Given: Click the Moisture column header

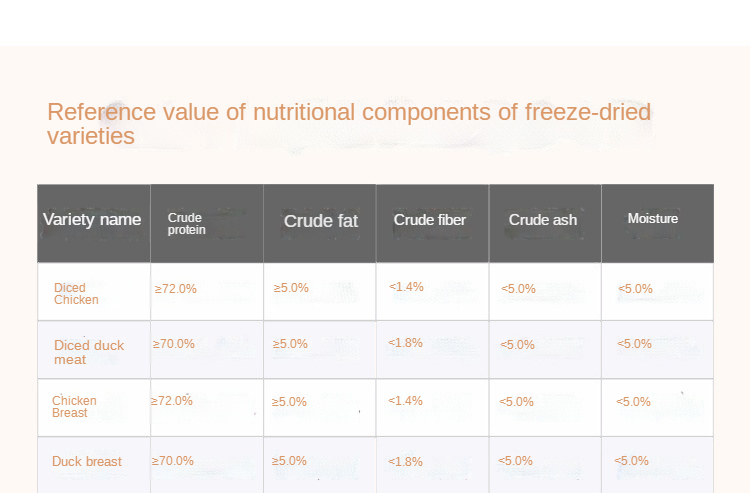Looking at the screenshot, I should [x=653, y=219].
